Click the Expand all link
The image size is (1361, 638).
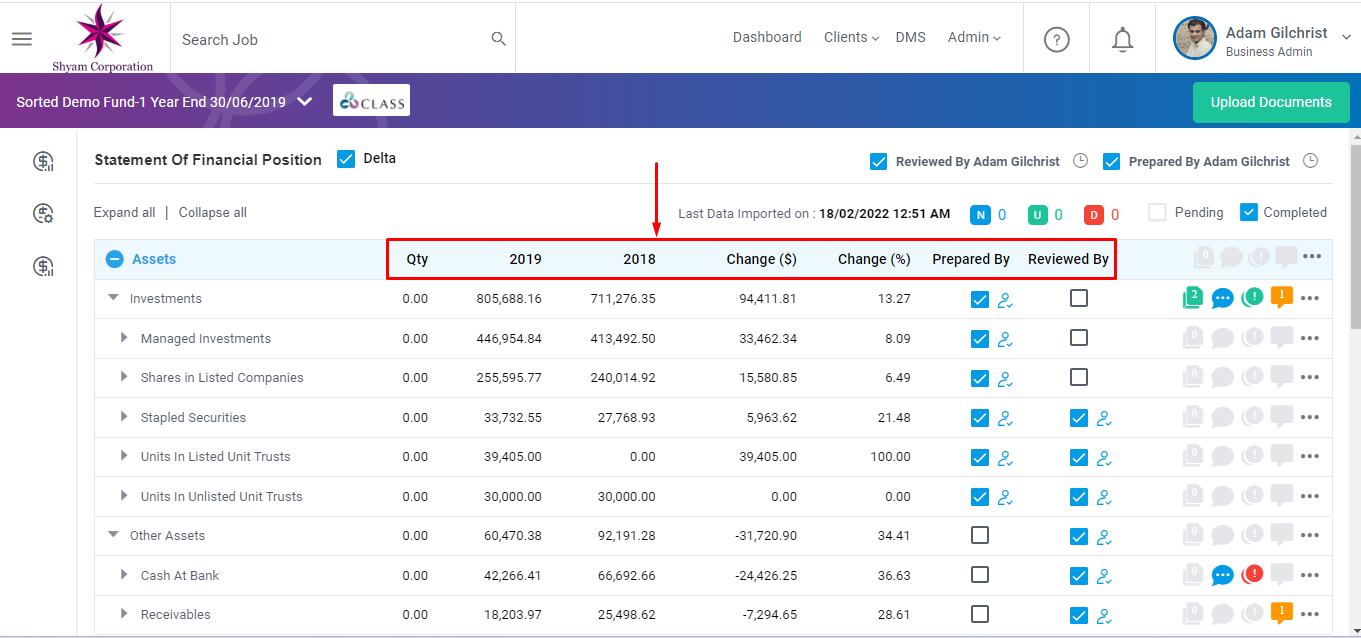pyautogui.click(x=124, y=212)
